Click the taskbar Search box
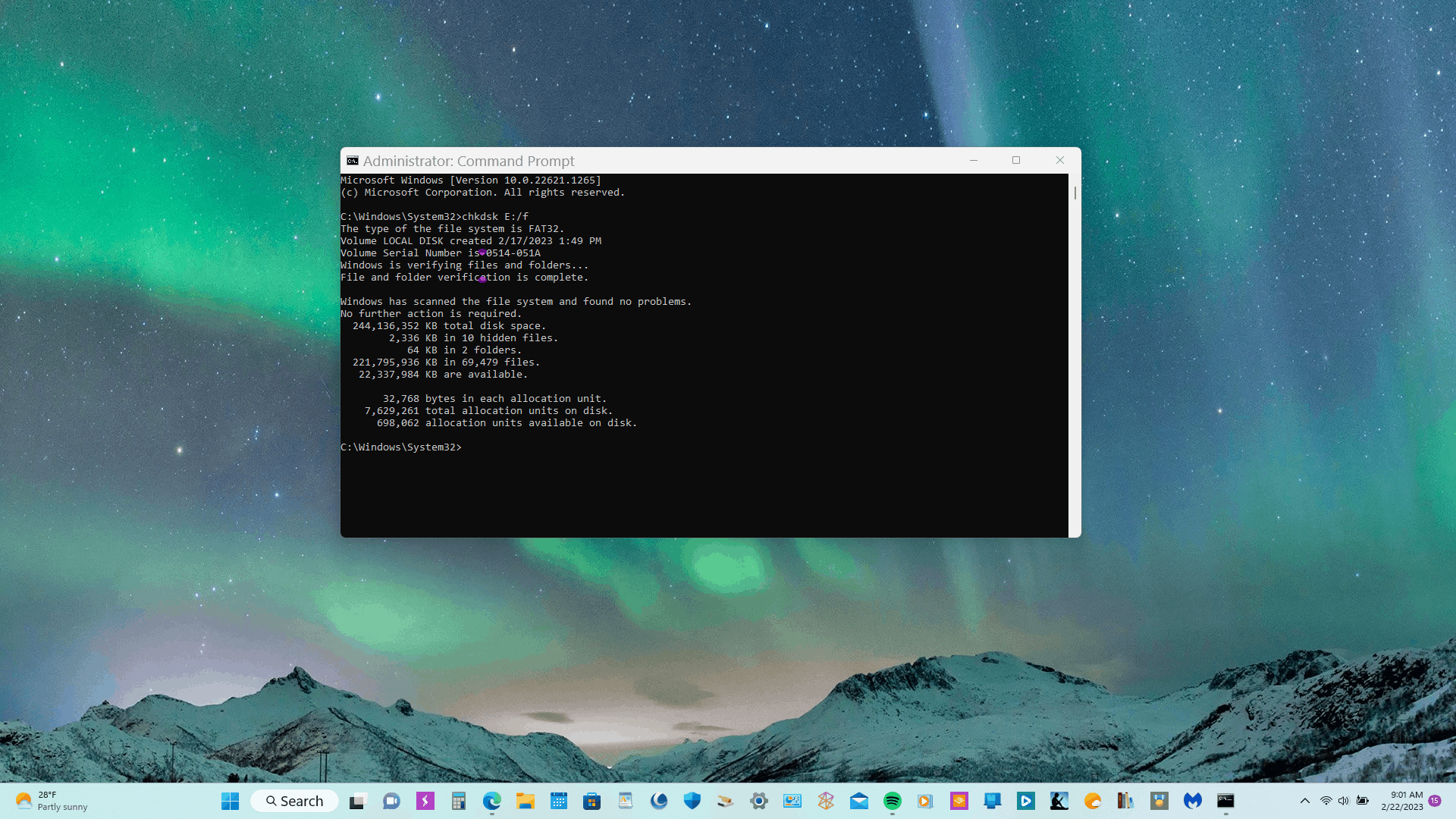The image size is (1456, 819). [295, 801]
